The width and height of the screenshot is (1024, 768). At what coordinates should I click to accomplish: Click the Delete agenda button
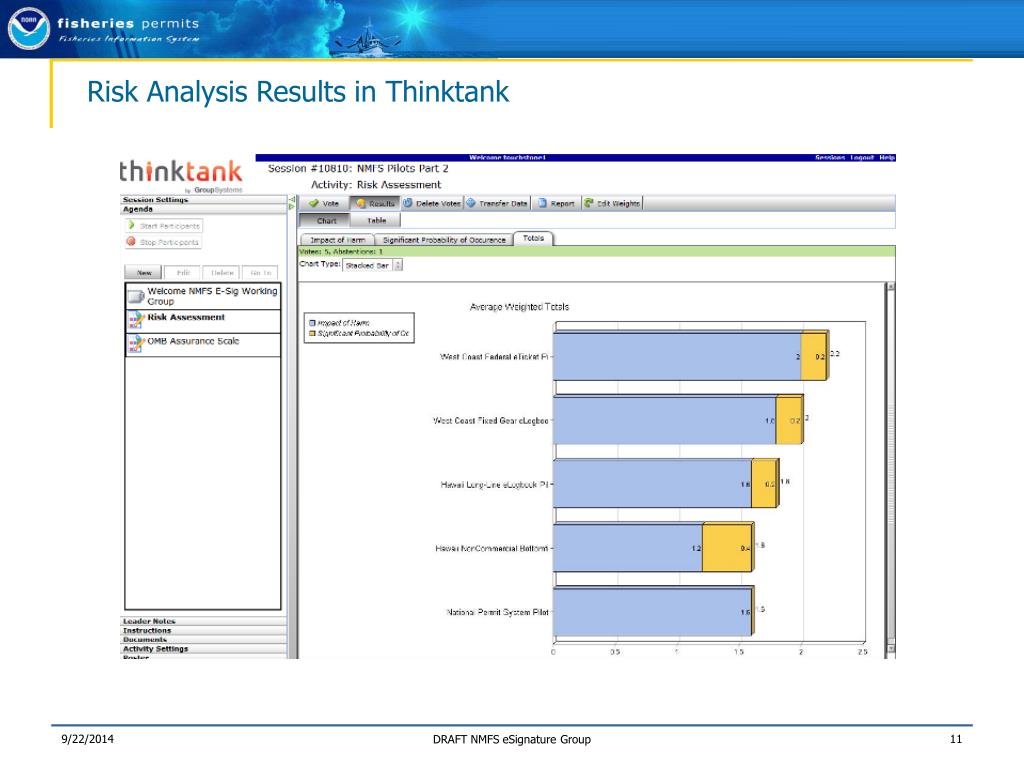click(222, 272)
